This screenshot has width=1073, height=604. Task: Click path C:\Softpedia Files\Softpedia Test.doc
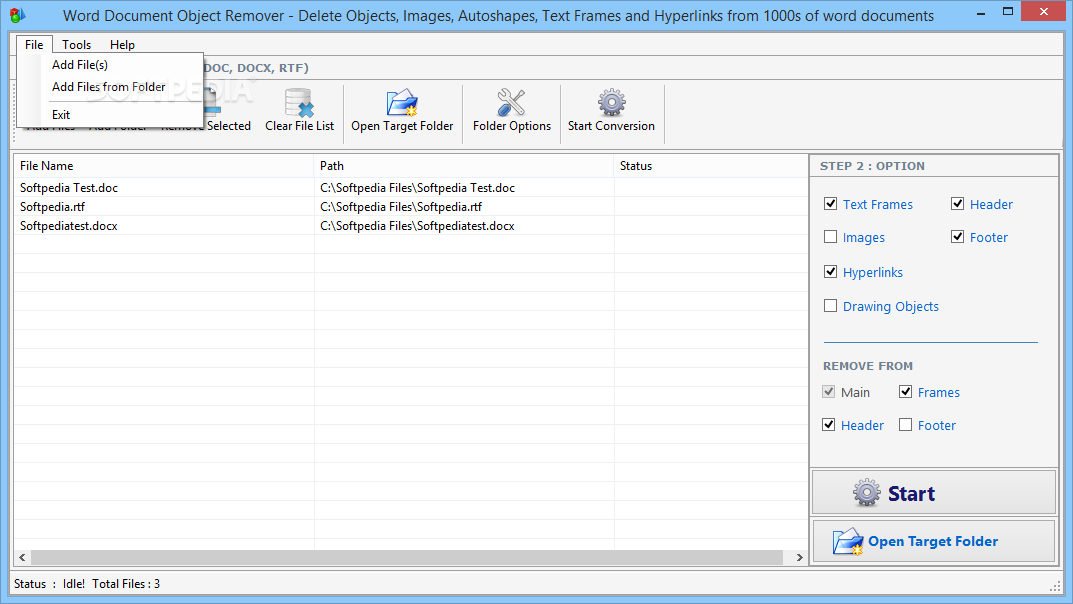point(417,187)
